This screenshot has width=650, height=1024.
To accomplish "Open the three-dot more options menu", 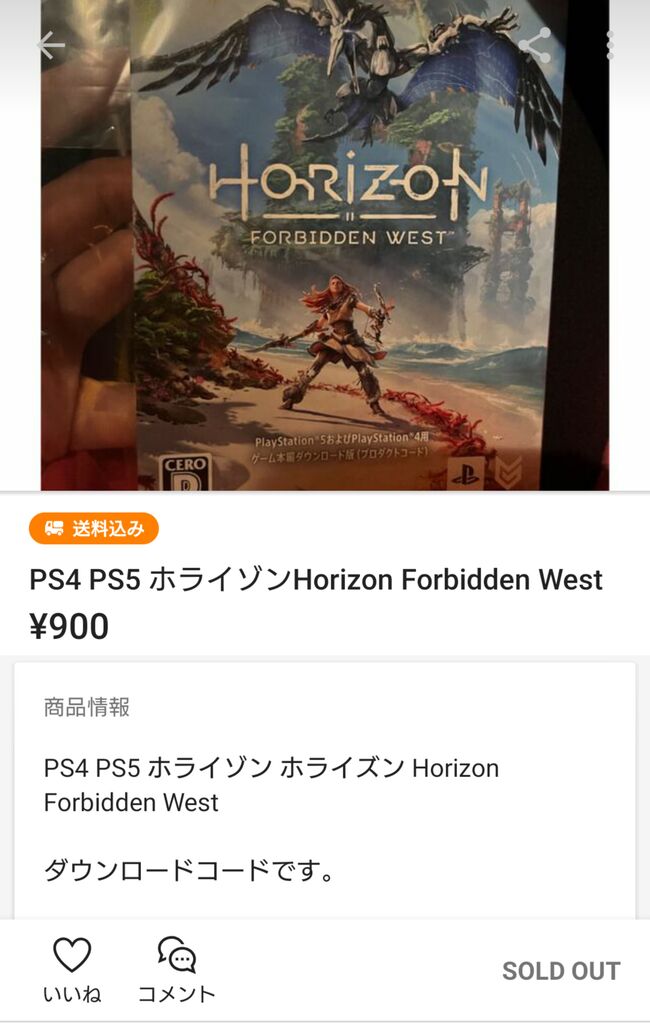I will (x=610, y=46).
